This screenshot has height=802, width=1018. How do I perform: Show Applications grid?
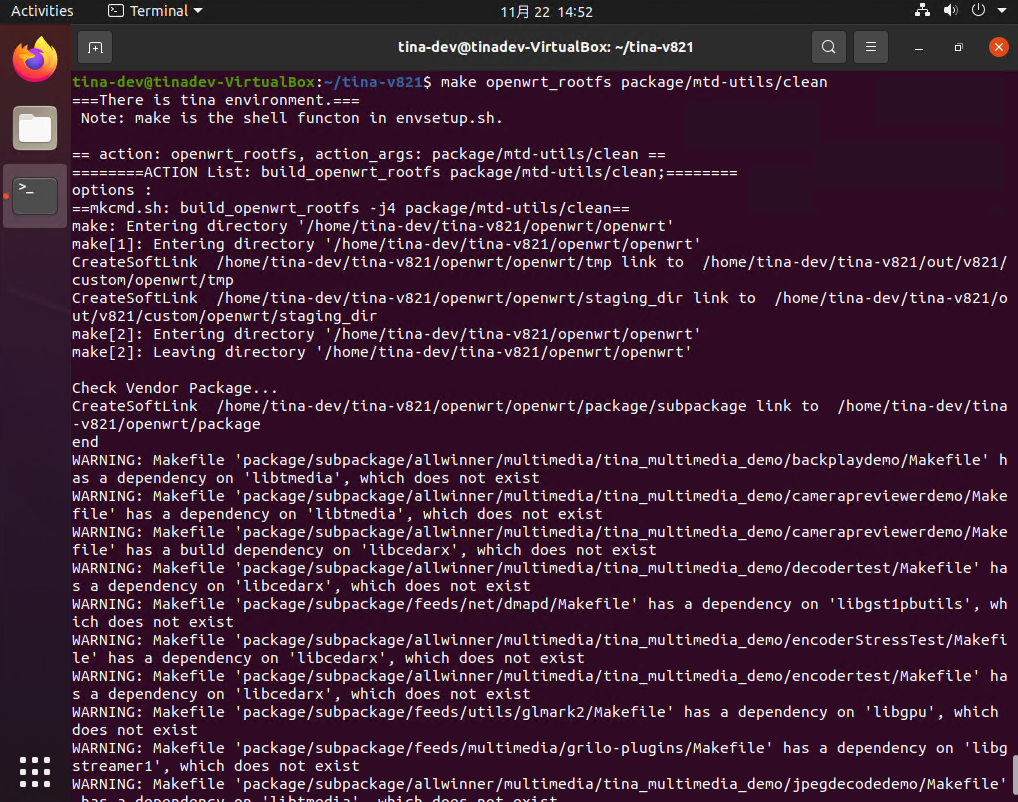point(35,771)
